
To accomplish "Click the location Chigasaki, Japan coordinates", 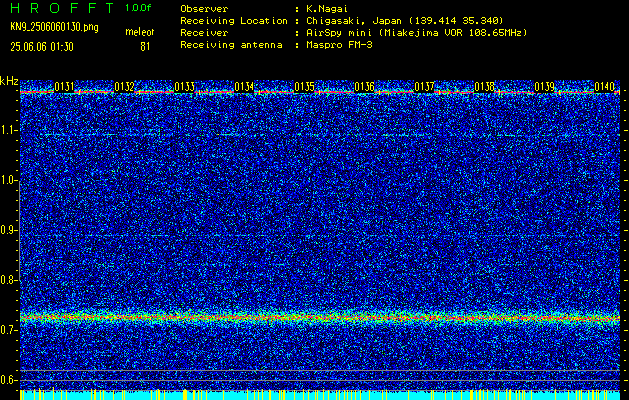I will [x=404, y=21].
